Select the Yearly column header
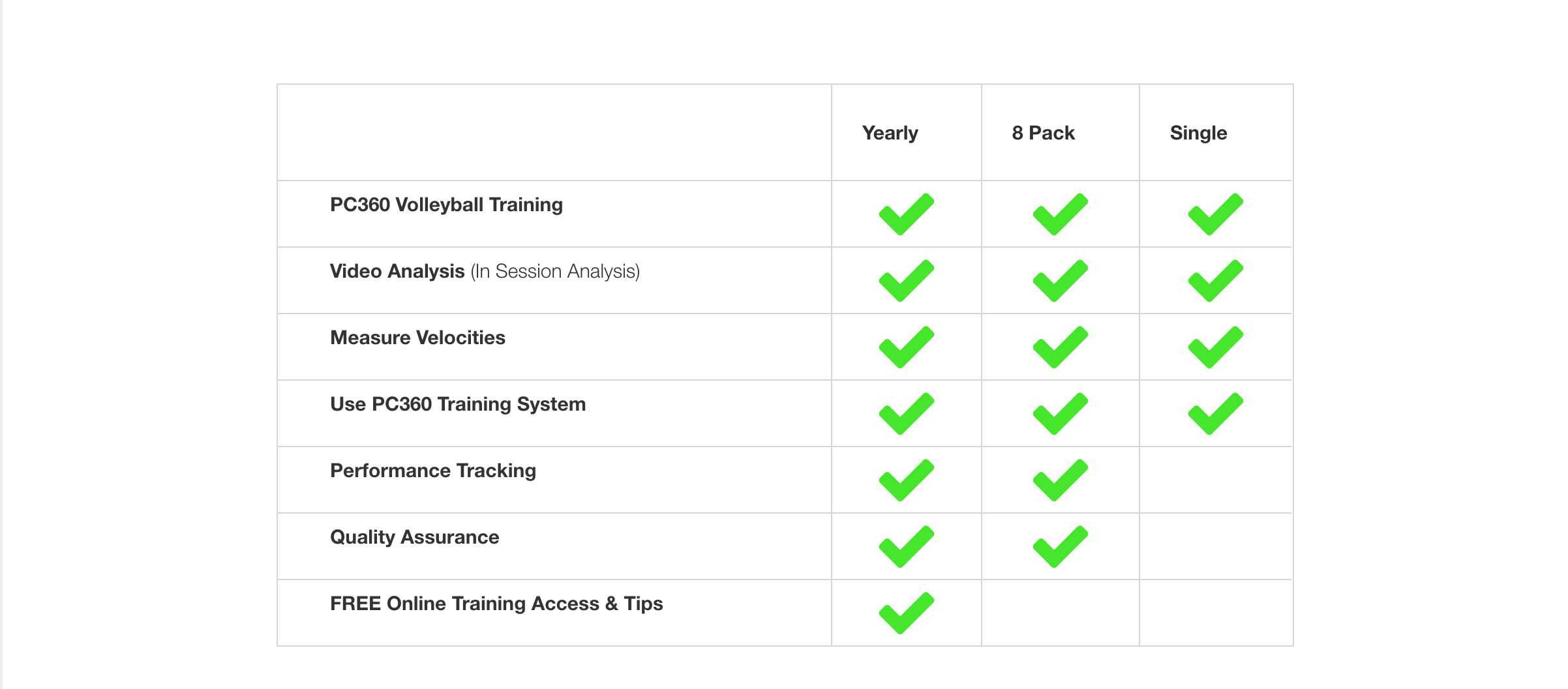The image size is (1568, 689). 890,134
